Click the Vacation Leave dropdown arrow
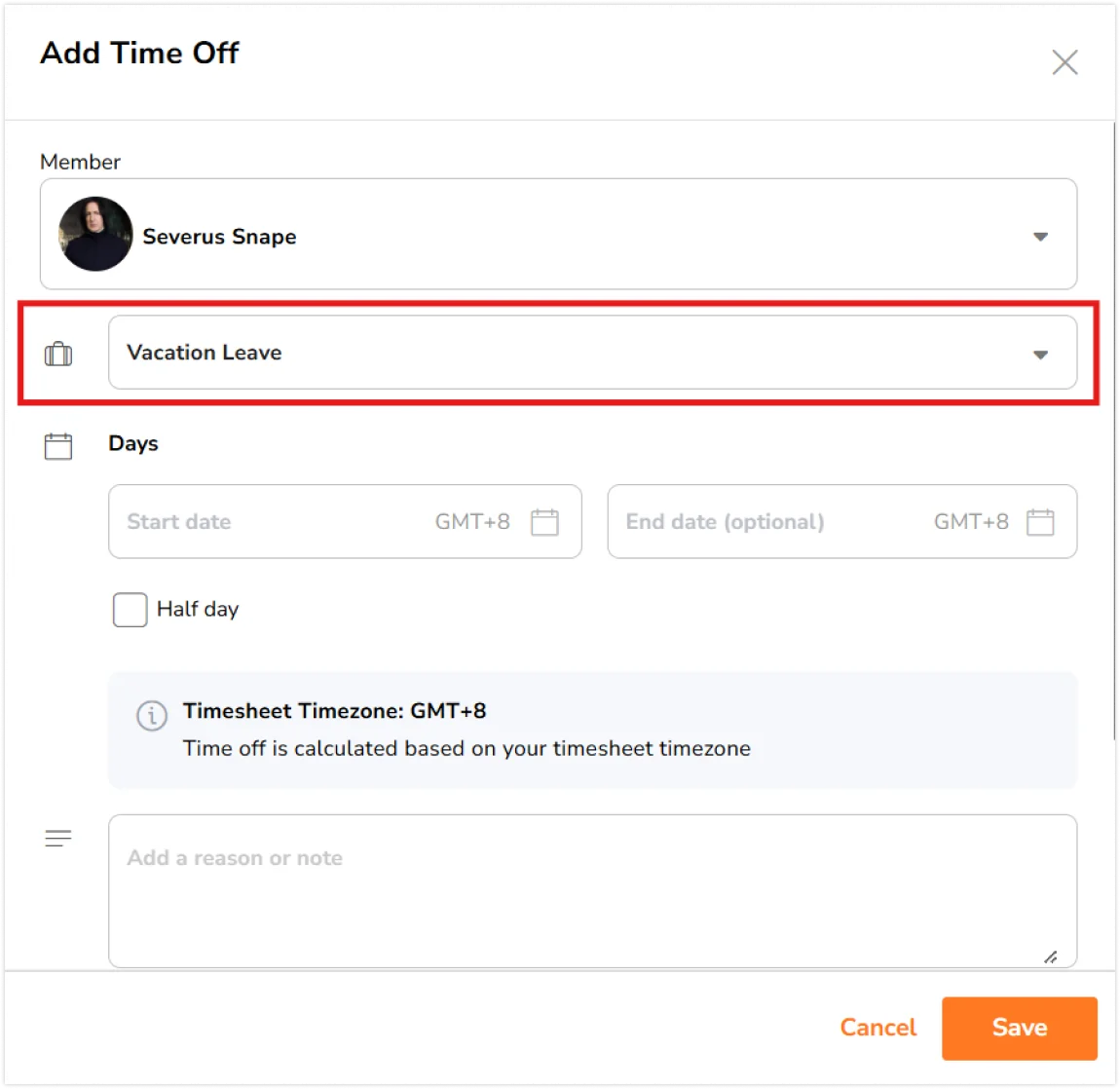1120x1089 pixels. (1040, 355)
